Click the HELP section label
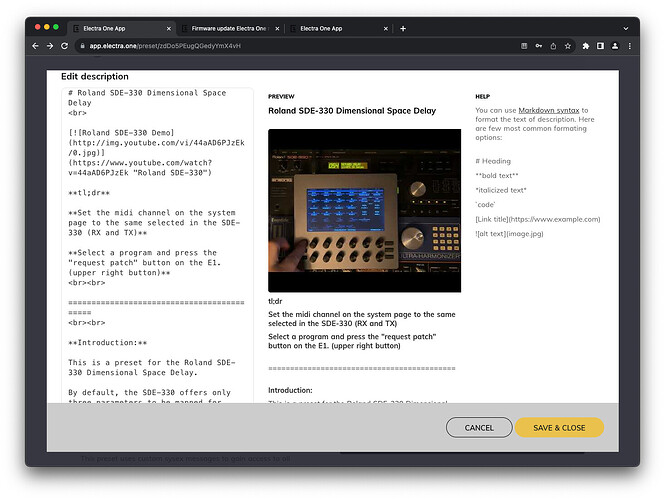Viewport: 665px width, 500px height. click(482, 96)
